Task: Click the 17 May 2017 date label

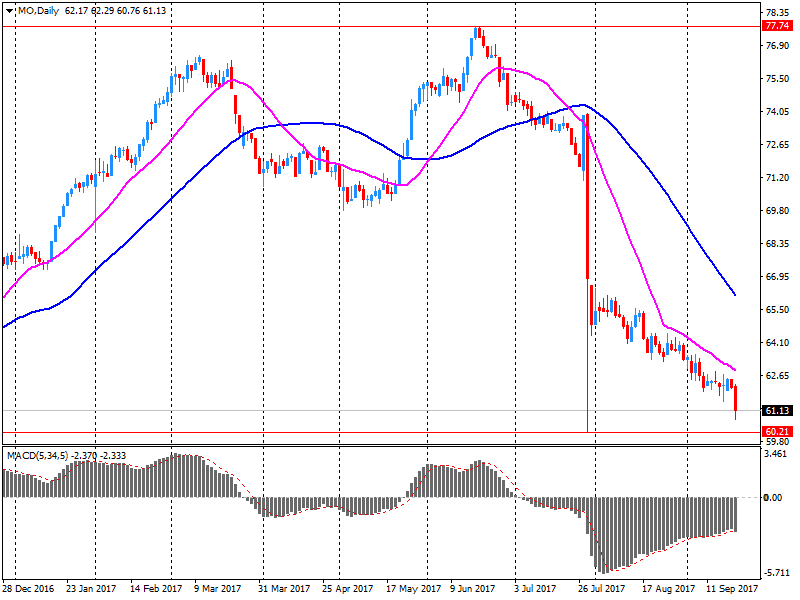Action: [413, 589]
